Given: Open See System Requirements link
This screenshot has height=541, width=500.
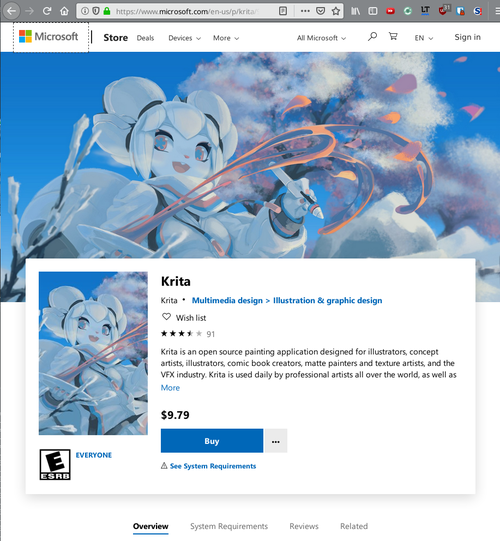Looking at the screenshot, I should click(213, 466).
